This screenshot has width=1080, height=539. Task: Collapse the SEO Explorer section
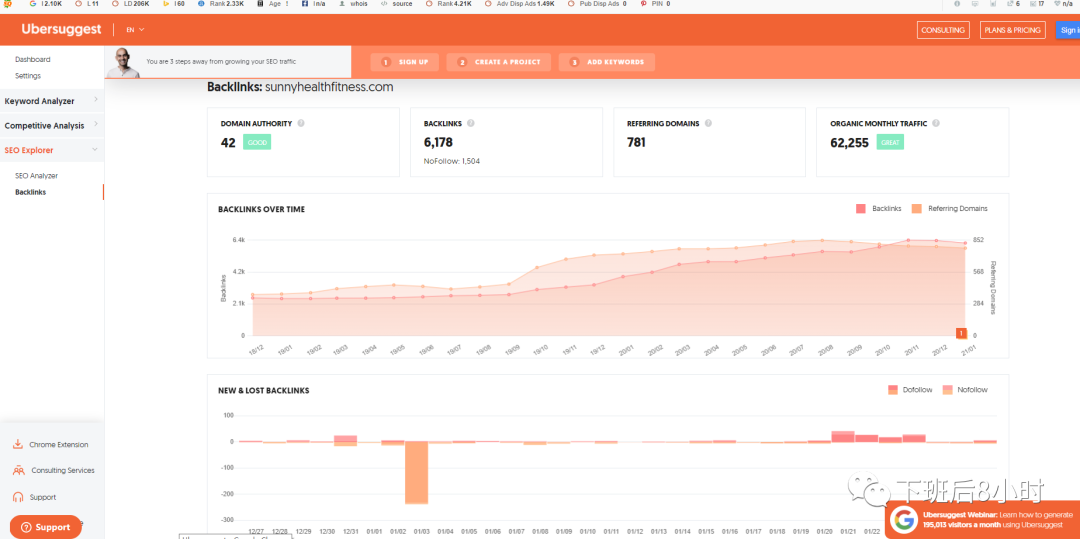96,150
